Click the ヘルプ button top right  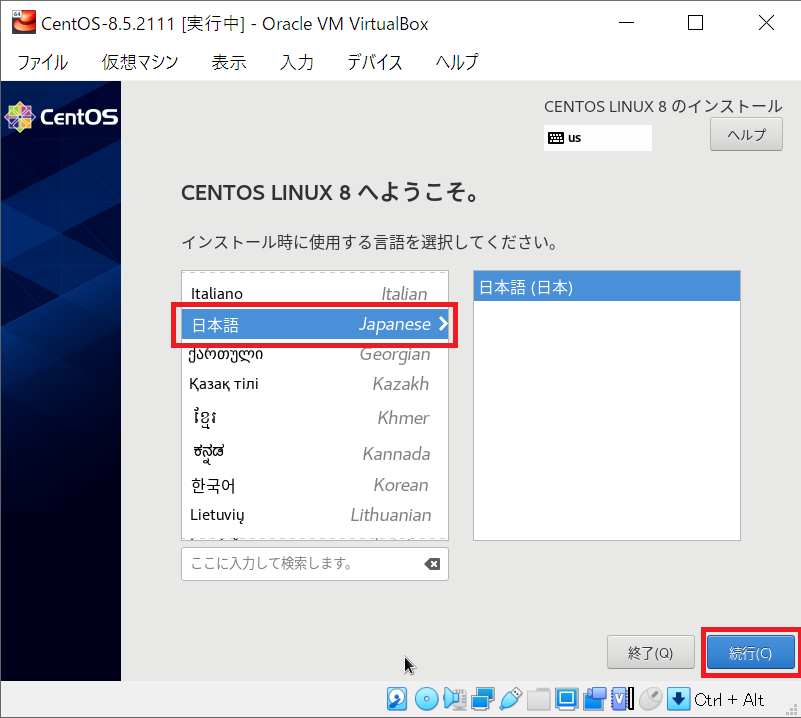click(745, 134)
